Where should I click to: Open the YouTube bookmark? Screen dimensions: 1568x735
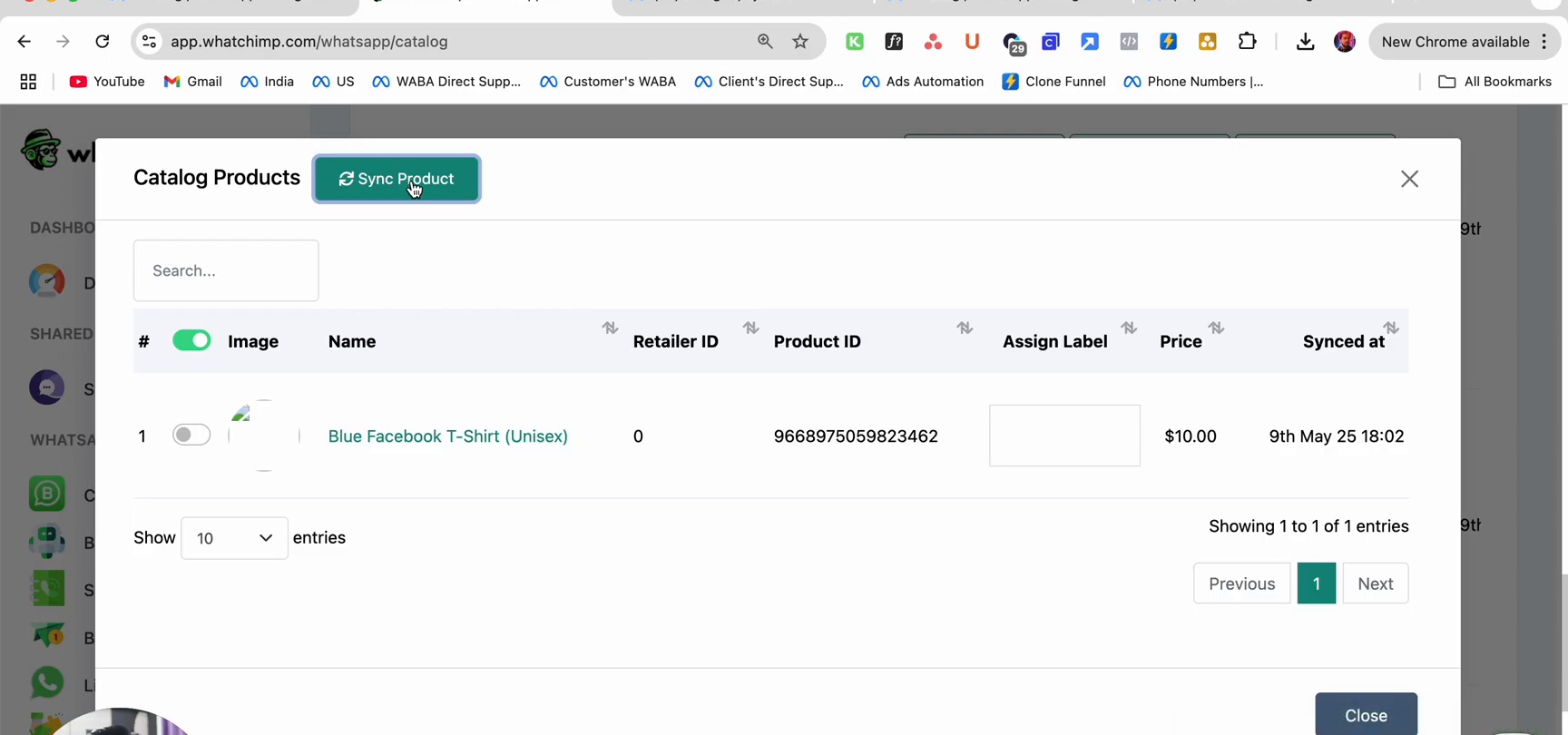[x=107, y=82]
